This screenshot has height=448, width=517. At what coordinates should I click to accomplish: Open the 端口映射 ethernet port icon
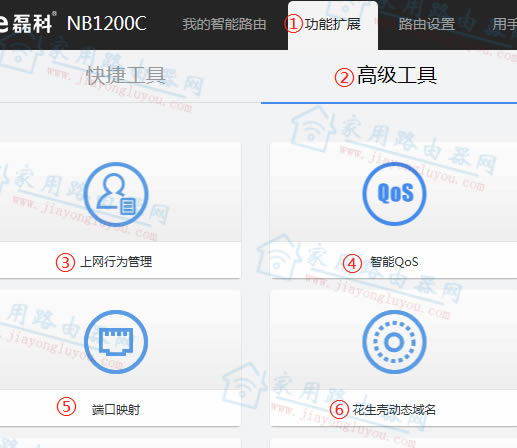coord(116,342)
